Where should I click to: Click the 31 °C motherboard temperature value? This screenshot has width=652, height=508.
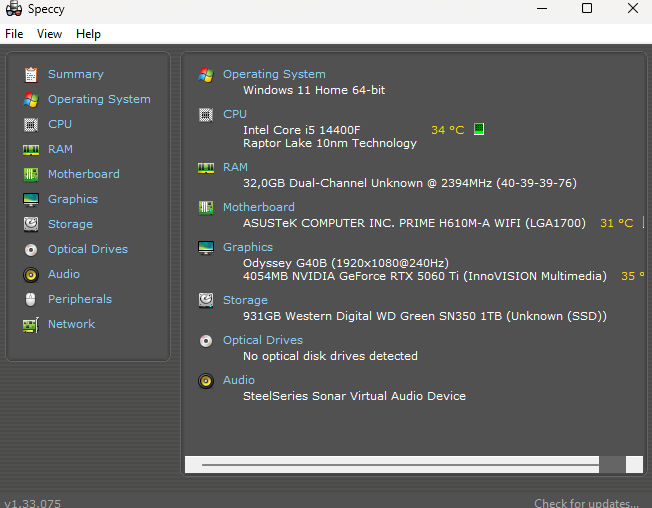click(x=617, y=223)
